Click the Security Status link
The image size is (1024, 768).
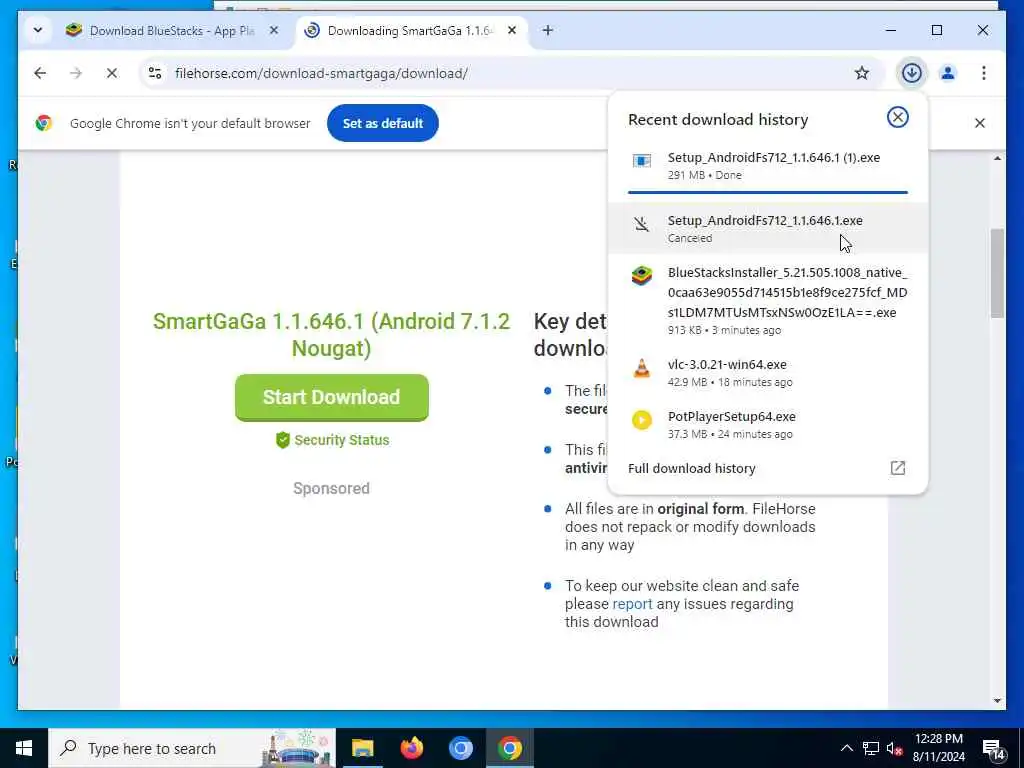click(x=342, y=440)
